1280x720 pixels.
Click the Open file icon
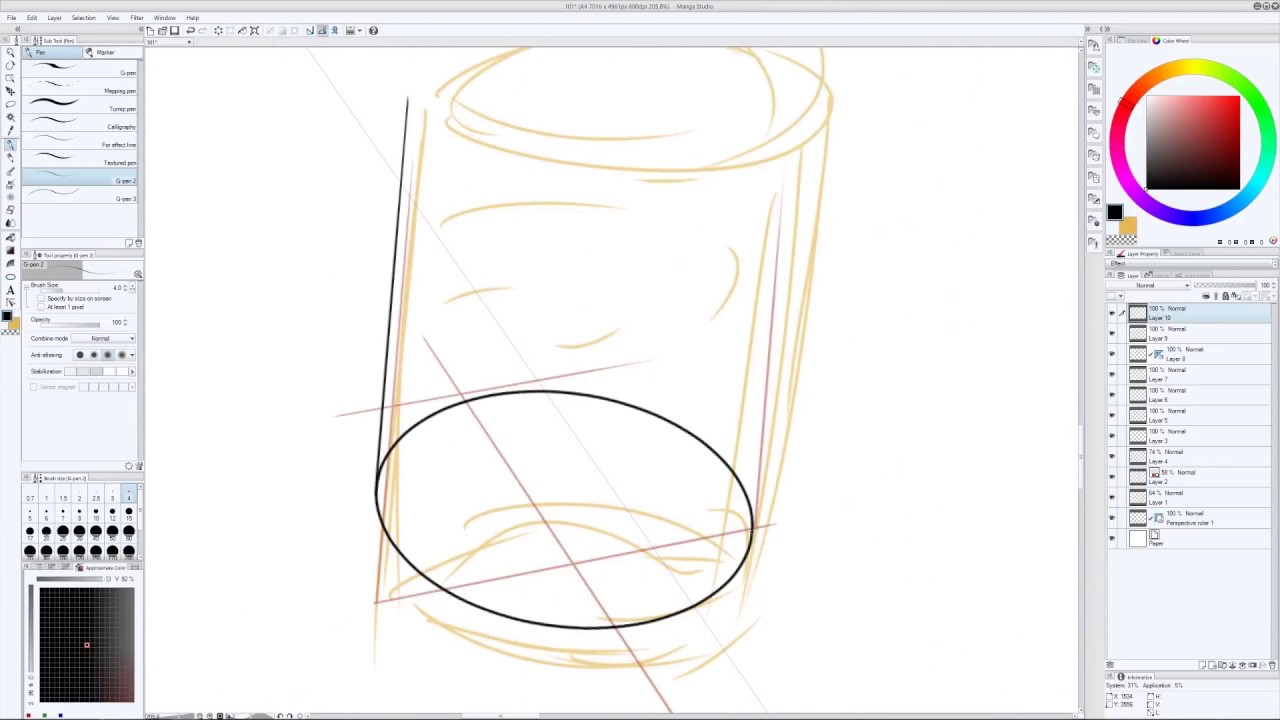[162, 31]
